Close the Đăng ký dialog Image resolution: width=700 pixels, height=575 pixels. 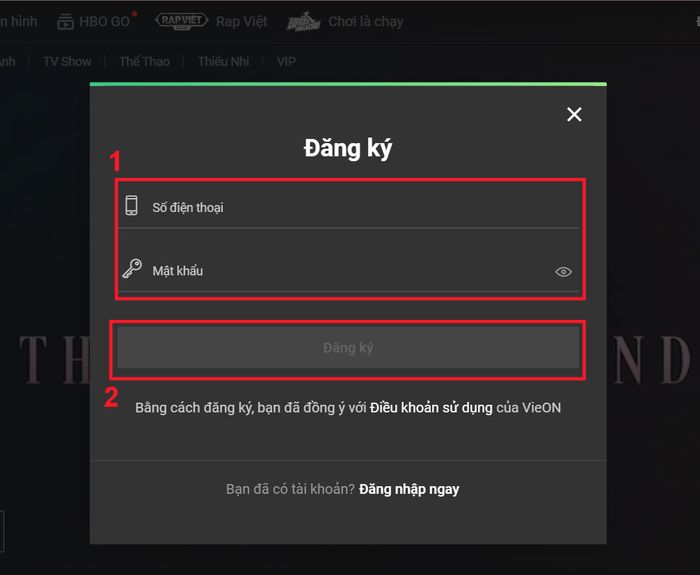coord(574,114)
